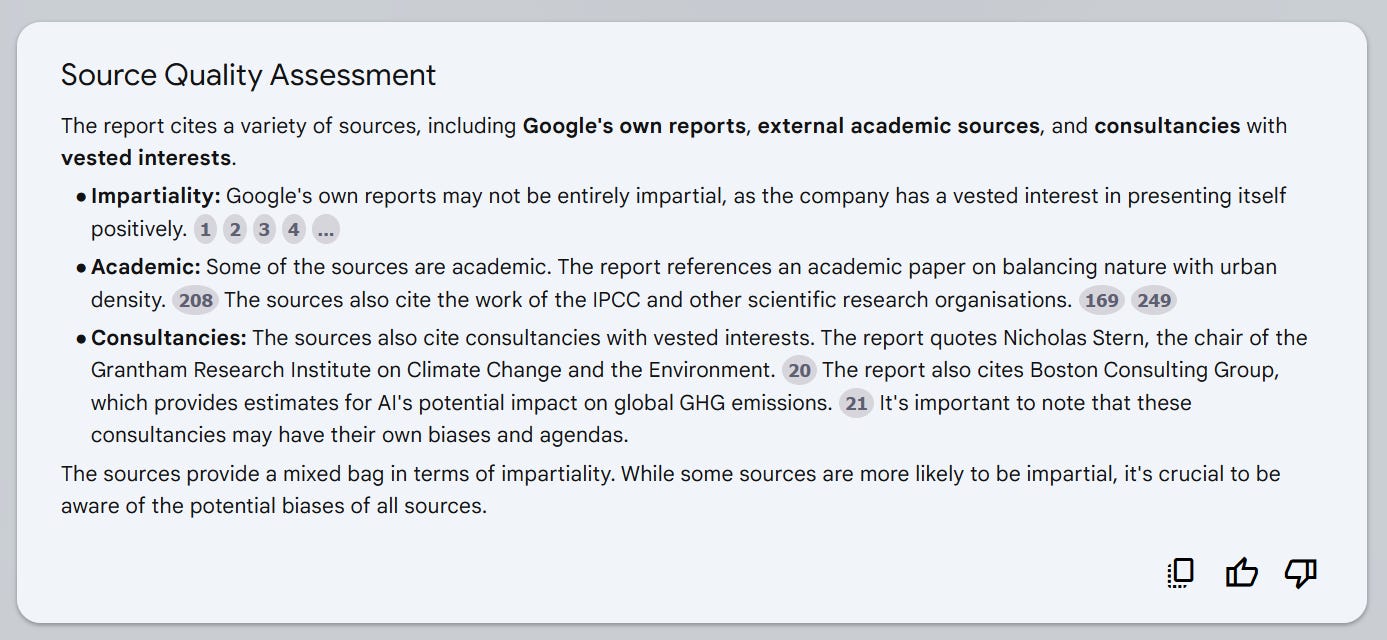Copy the response with the copy icon
Screen dimensions: 1387x640
[1181, 573]
